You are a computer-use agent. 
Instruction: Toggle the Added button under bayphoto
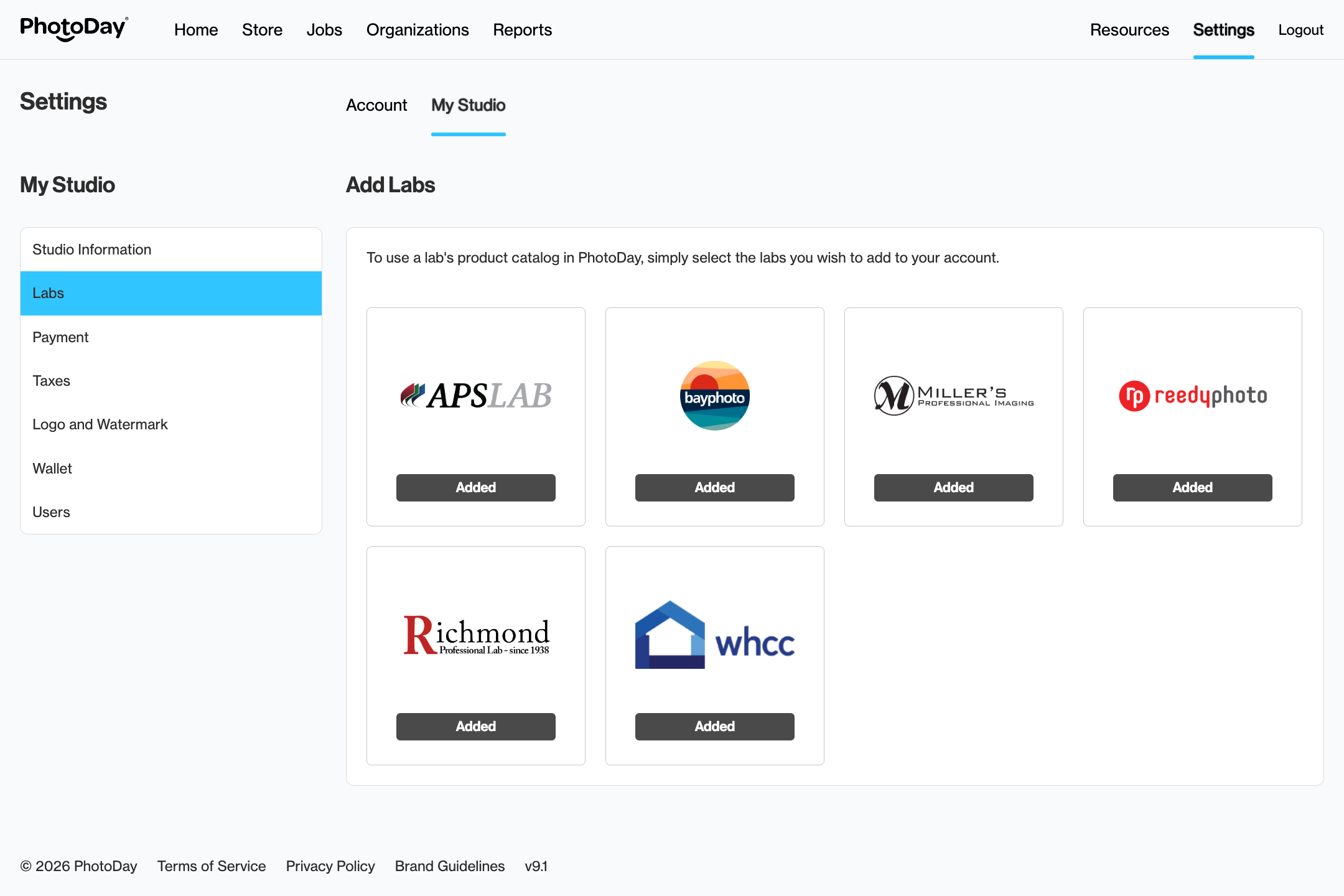point(714,488)
